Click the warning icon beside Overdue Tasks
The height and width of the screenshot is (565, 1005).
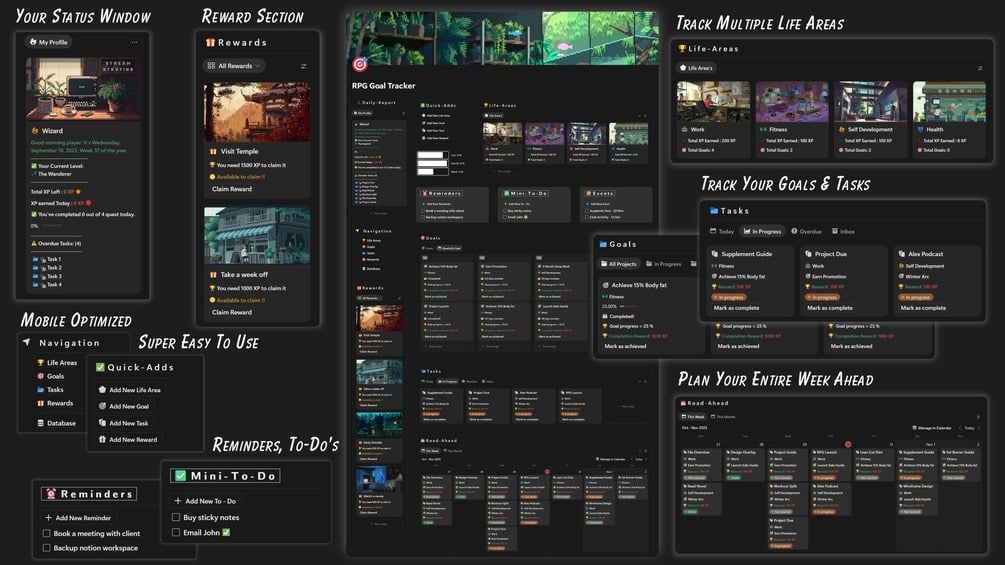pyautogui.click(x=34, y=243)
